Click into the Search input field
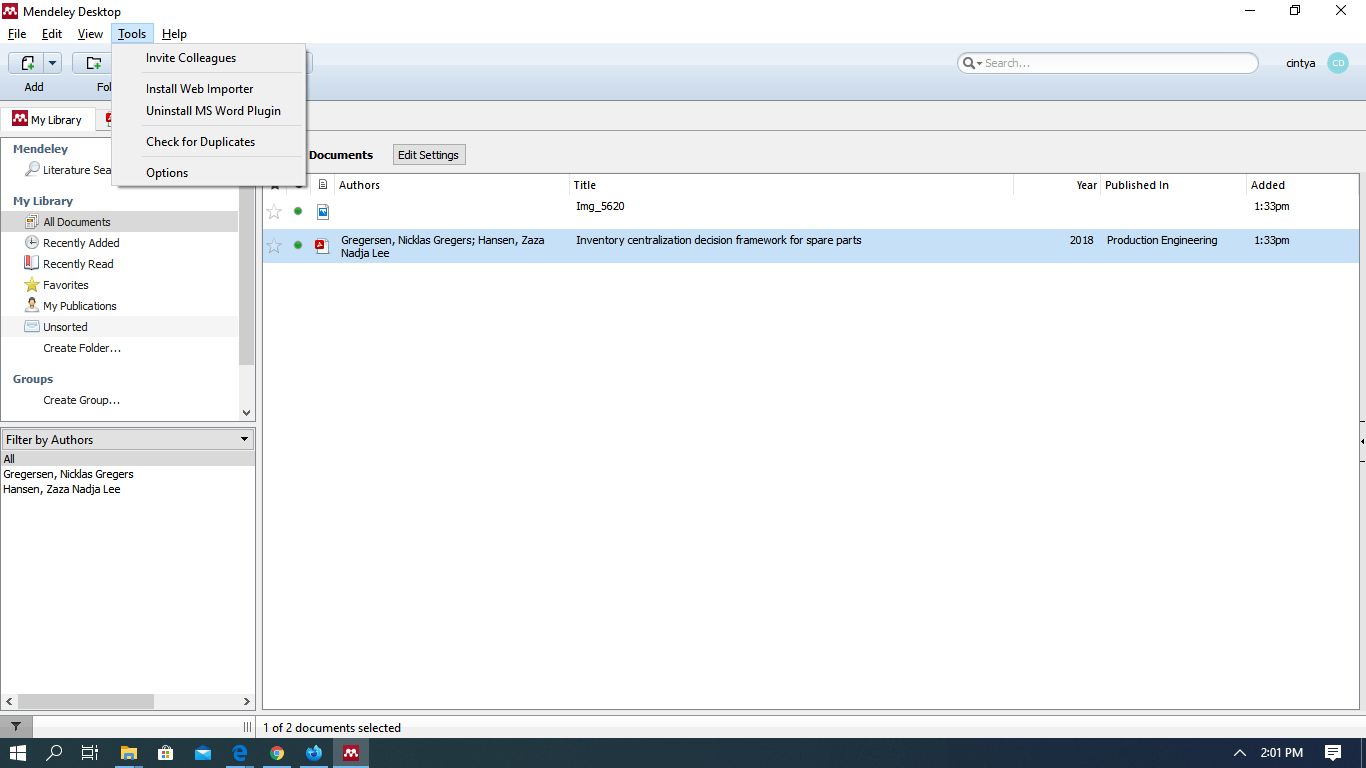The image size is (1366, 768). 1115,63
